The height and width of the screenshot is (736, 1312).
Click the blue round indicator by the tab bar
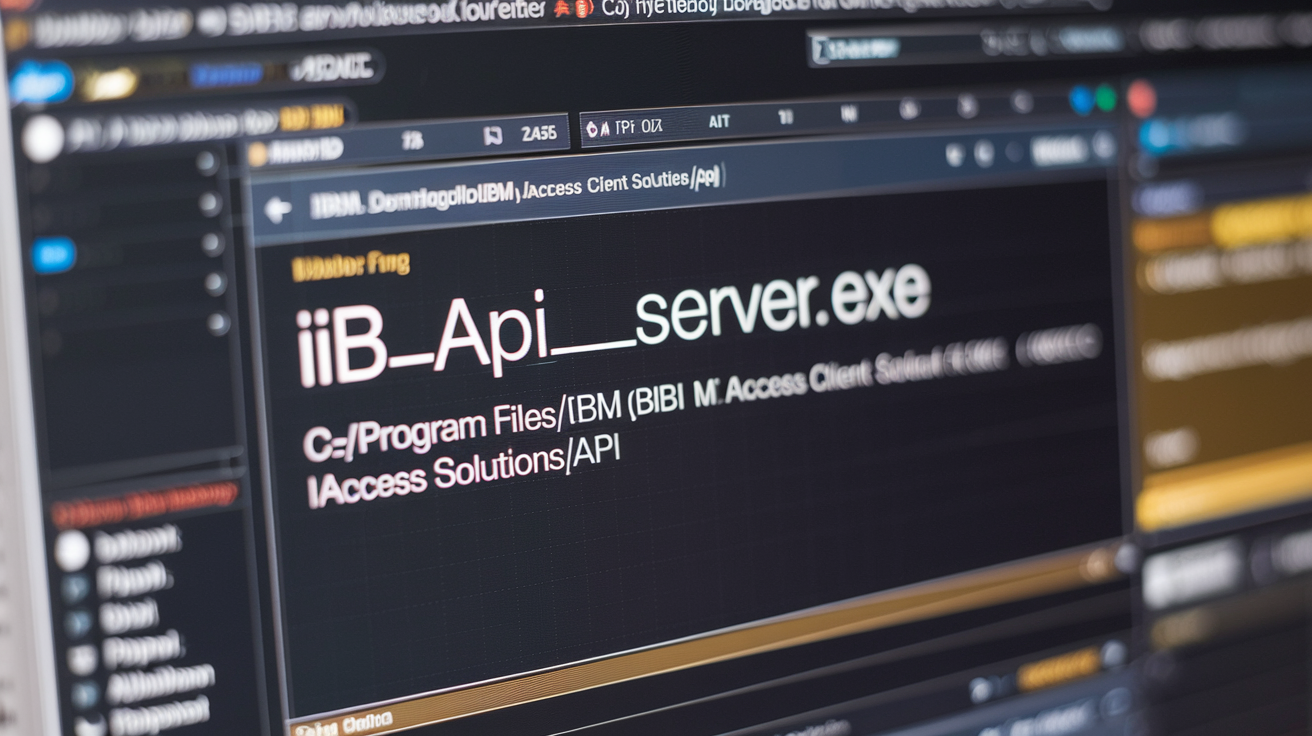pos(1081,99)
